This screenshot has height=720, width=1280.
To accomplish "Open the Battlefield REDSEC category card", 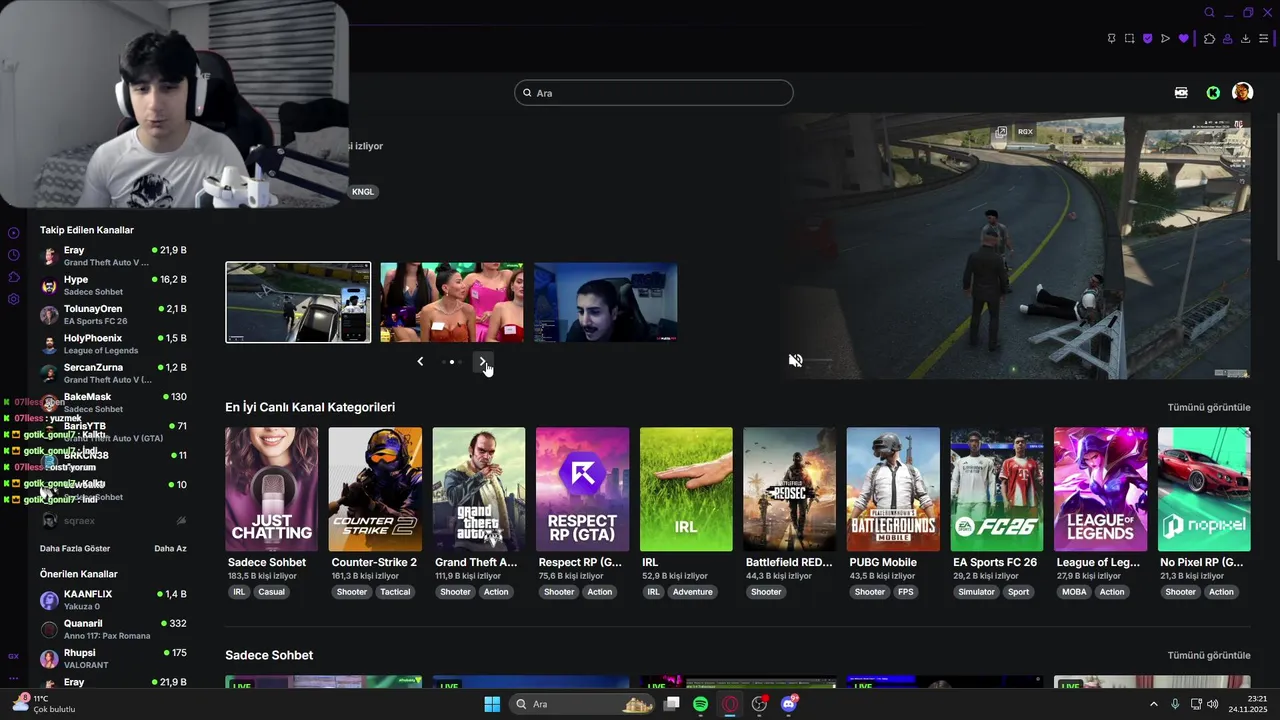I will tap(790, 489).
